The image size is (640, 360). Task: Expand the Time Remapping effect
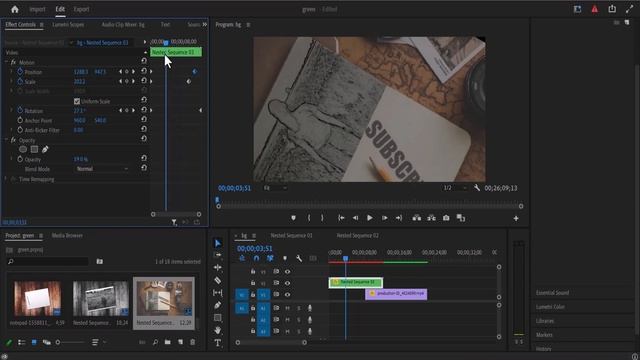click(x=6, y=179)
